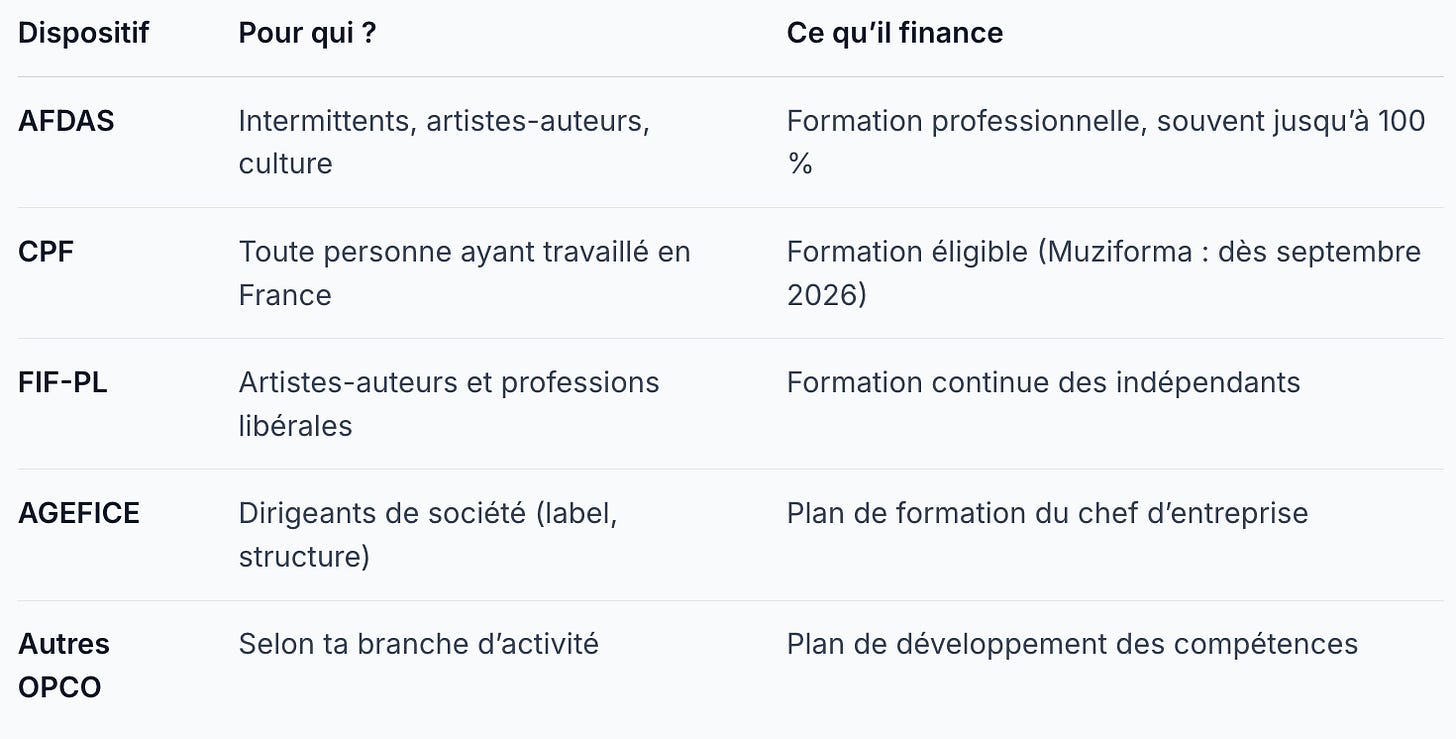Select the CPF row label
The width and height of the screenshot is (1456, 739).
click(x=46, y=252)
